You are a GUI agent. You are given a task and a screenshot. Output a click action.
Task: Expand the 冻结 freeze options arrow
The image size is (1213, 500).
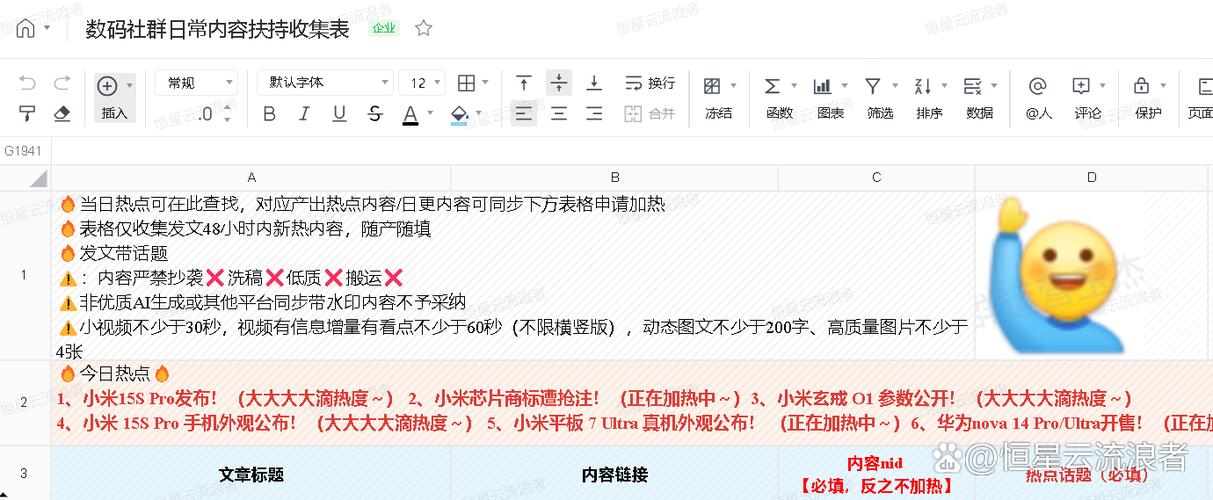pos(733,86)
